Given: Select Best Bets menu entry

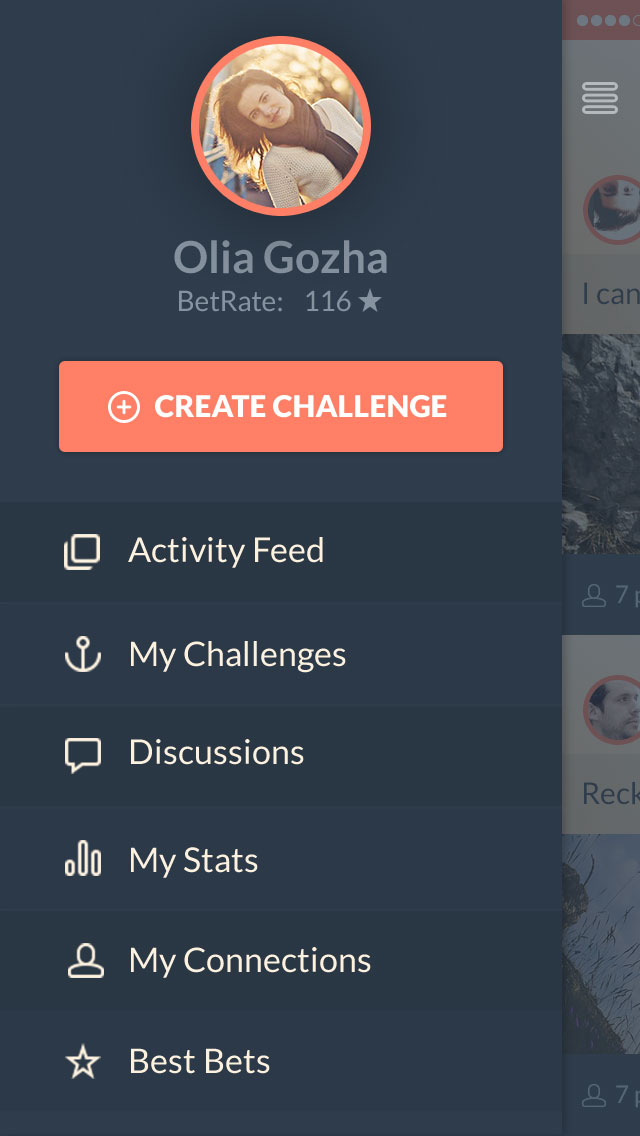Looking at the screenshot, I should click(199, 1062).
